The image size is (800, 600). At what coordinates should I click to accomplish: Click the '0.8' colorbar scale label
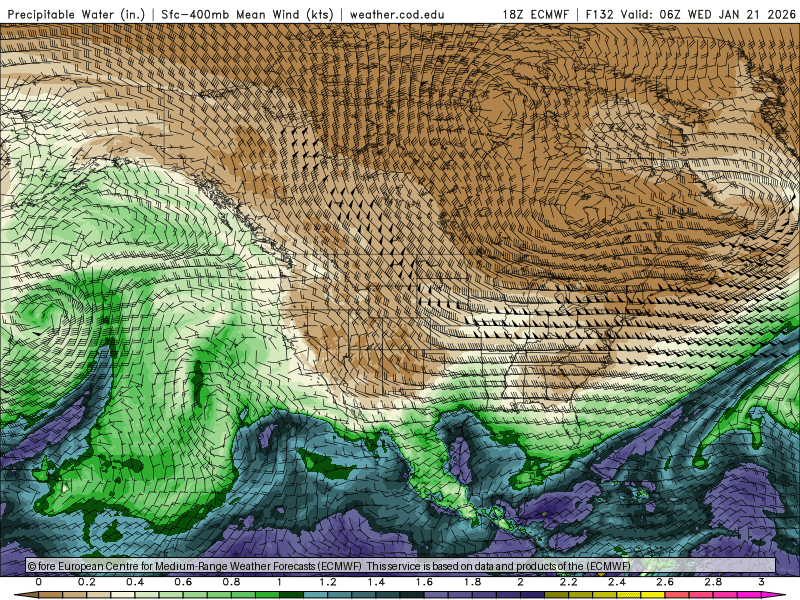[231, 582]
